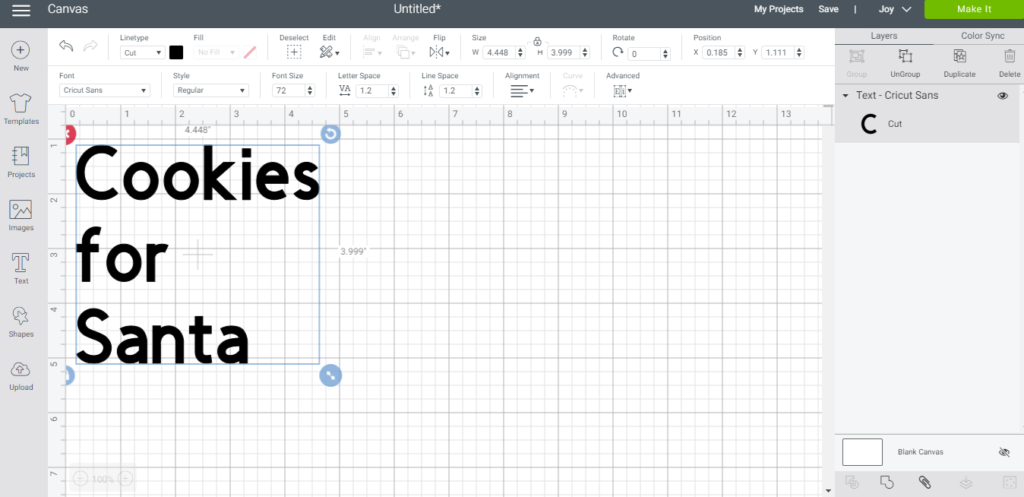Open the Font dropdown showing Cricut Sans
This screenshot has width=1024, height=497.
point(104,91)
